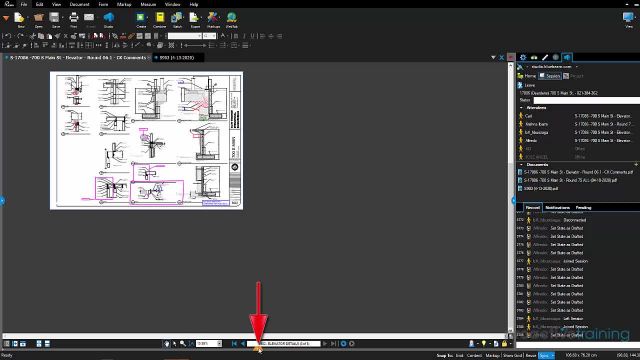Click the Home button in Studio panel

[527, 76]
